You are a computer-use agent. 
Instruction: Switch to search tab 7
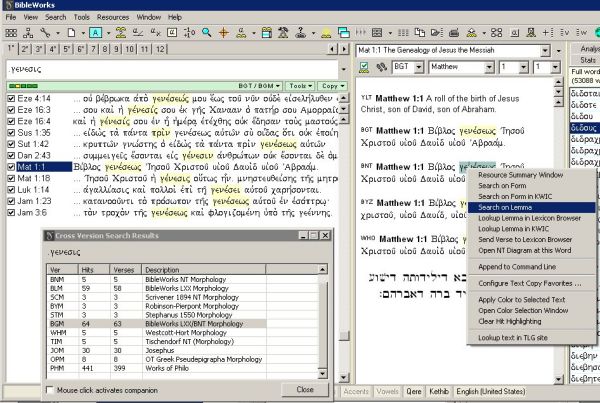pyautogui.click(x=93, y=49)
